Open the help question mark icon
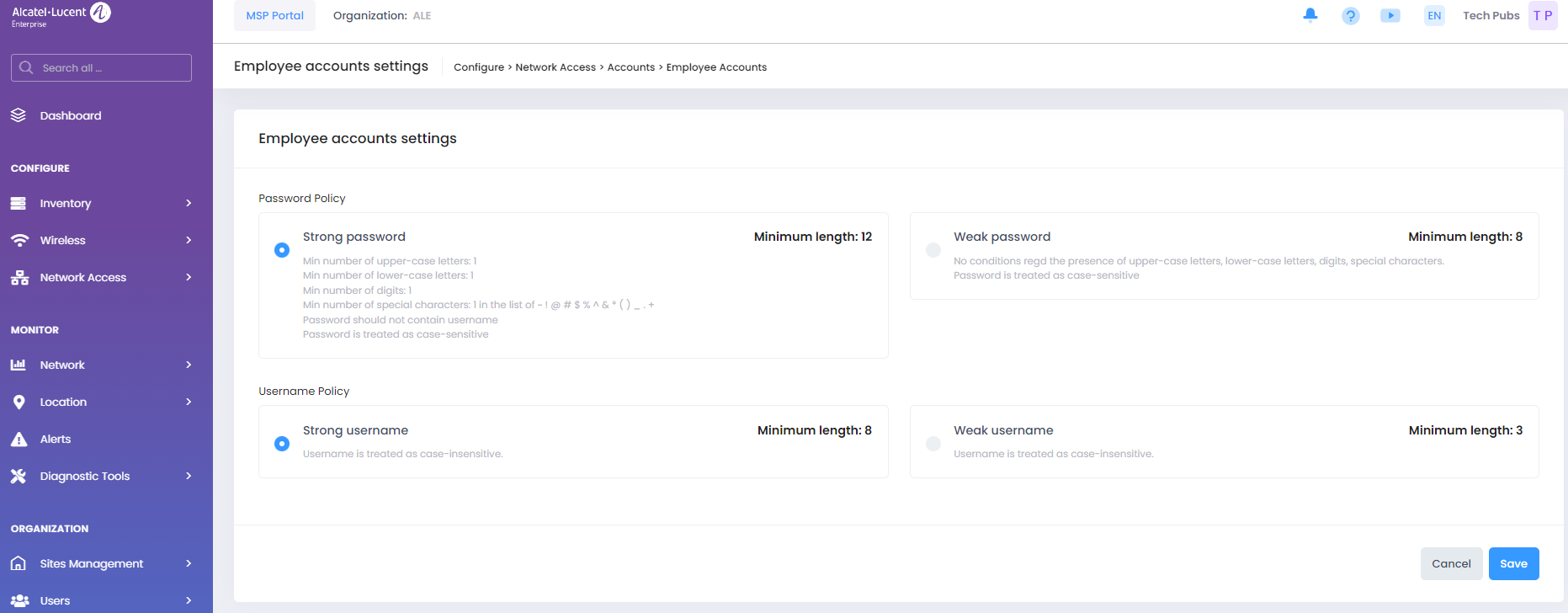 (1350, 16)
